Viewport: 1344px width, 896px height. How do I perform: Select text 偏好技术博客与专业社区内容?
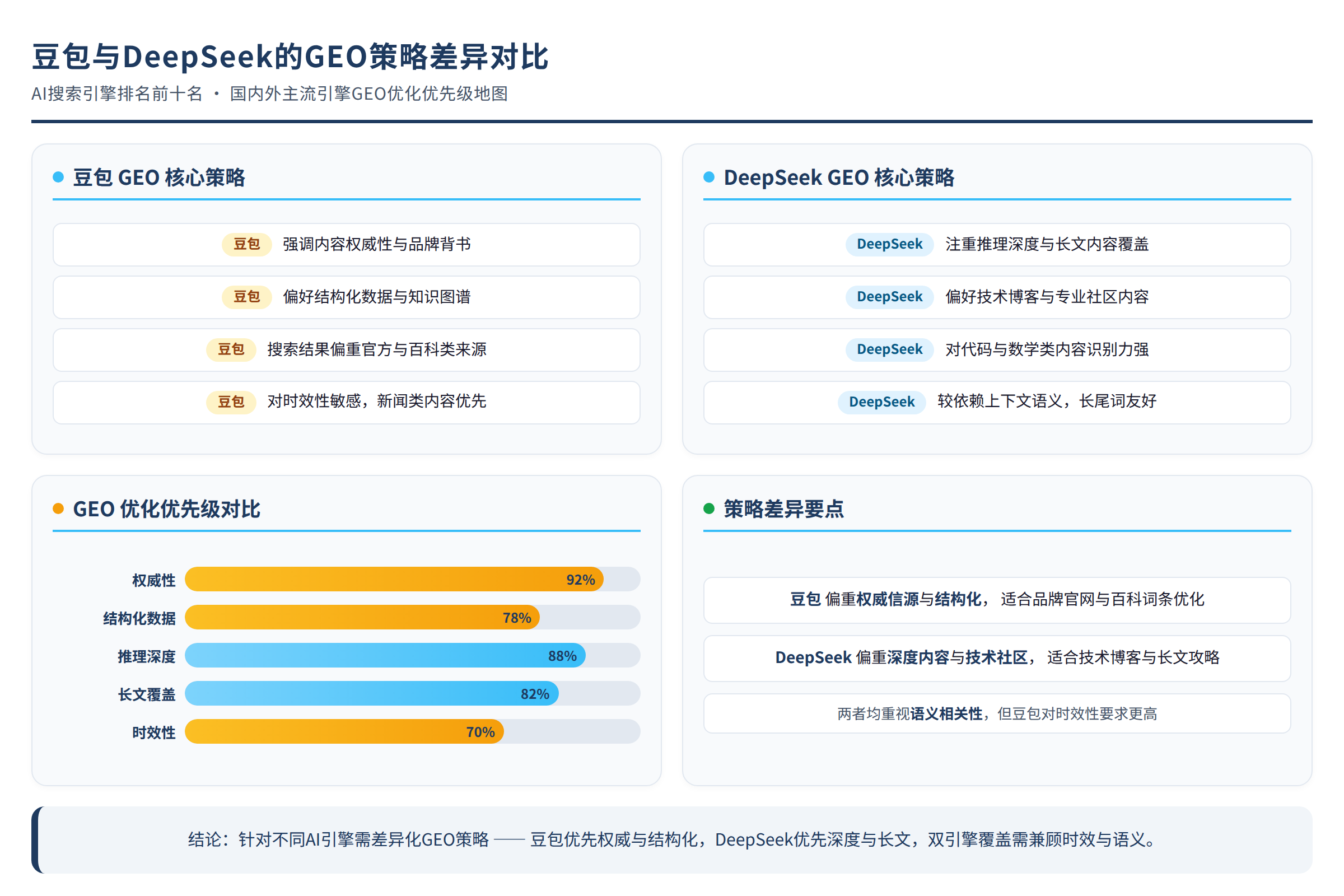point(1047,297)
